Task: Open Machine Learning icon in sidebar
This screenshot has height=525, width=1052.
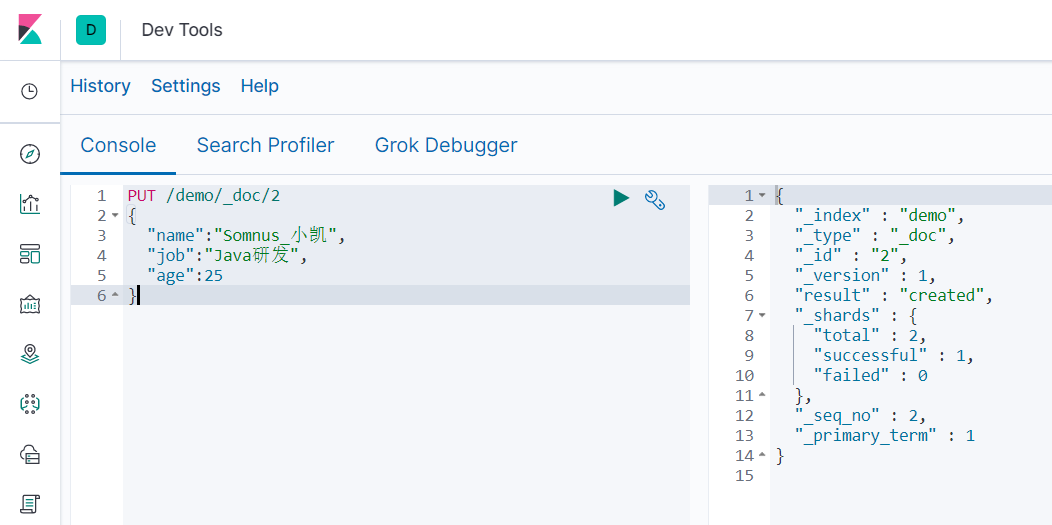Action: [x=30, y=404]
